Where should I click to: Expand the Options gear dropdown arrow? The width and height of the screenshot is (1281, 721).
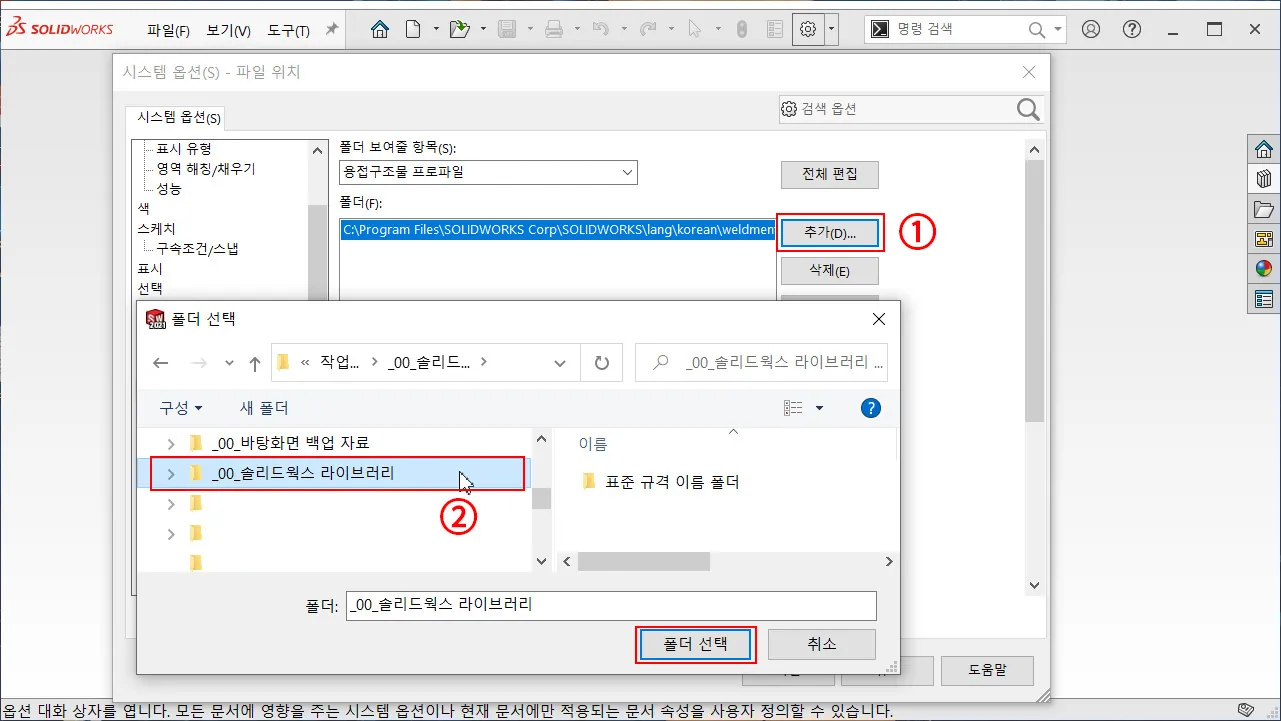831,29
